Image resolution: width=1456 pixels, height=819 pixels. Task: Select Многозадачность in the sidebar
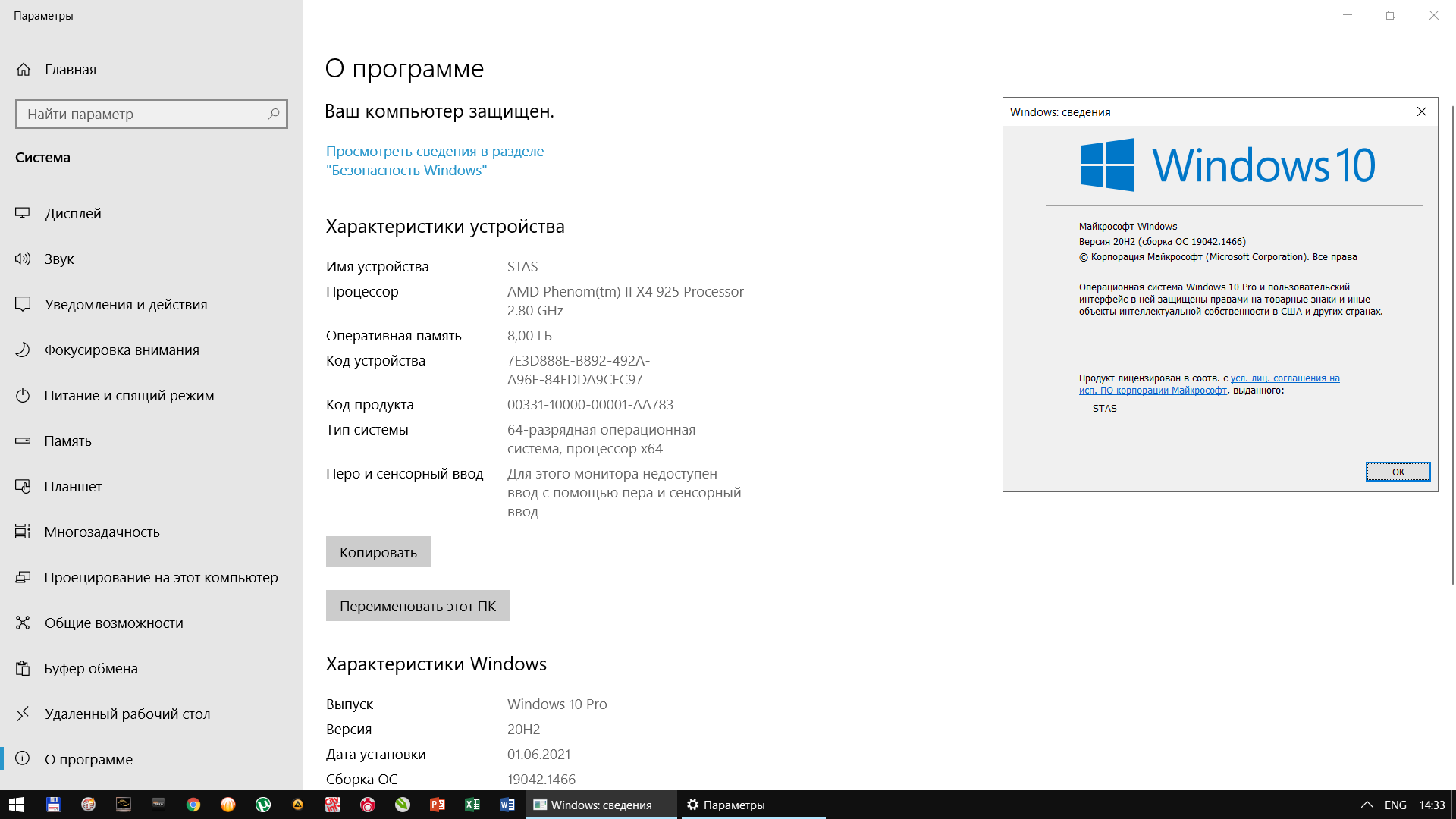102,532
